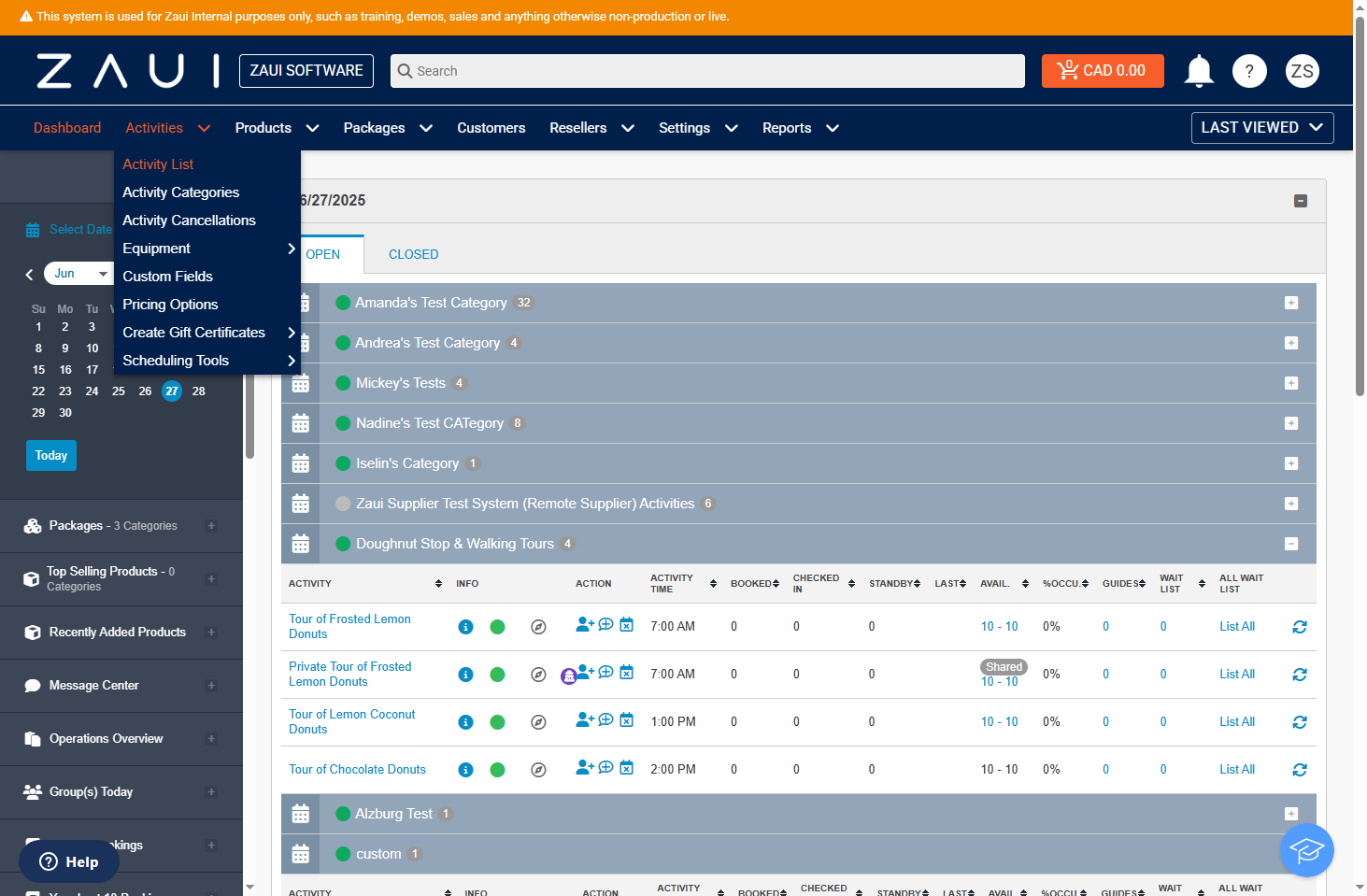Click List All for Private Tour row
Image resolution: width=1367 pixels, height=896 pixels.
1237,675
